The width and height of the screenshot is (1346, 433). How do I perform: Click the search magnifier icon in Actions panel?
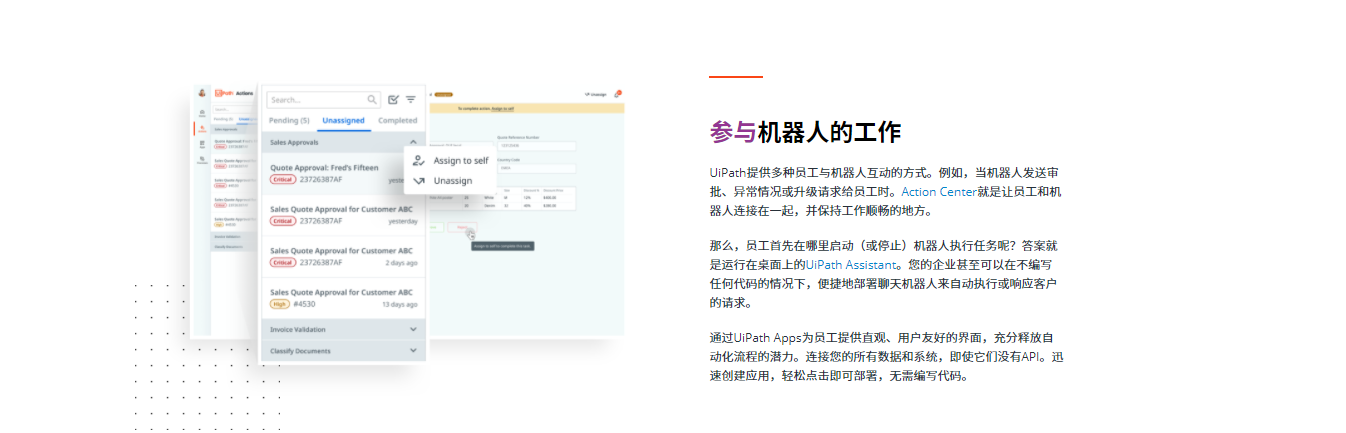coord(373,100)
